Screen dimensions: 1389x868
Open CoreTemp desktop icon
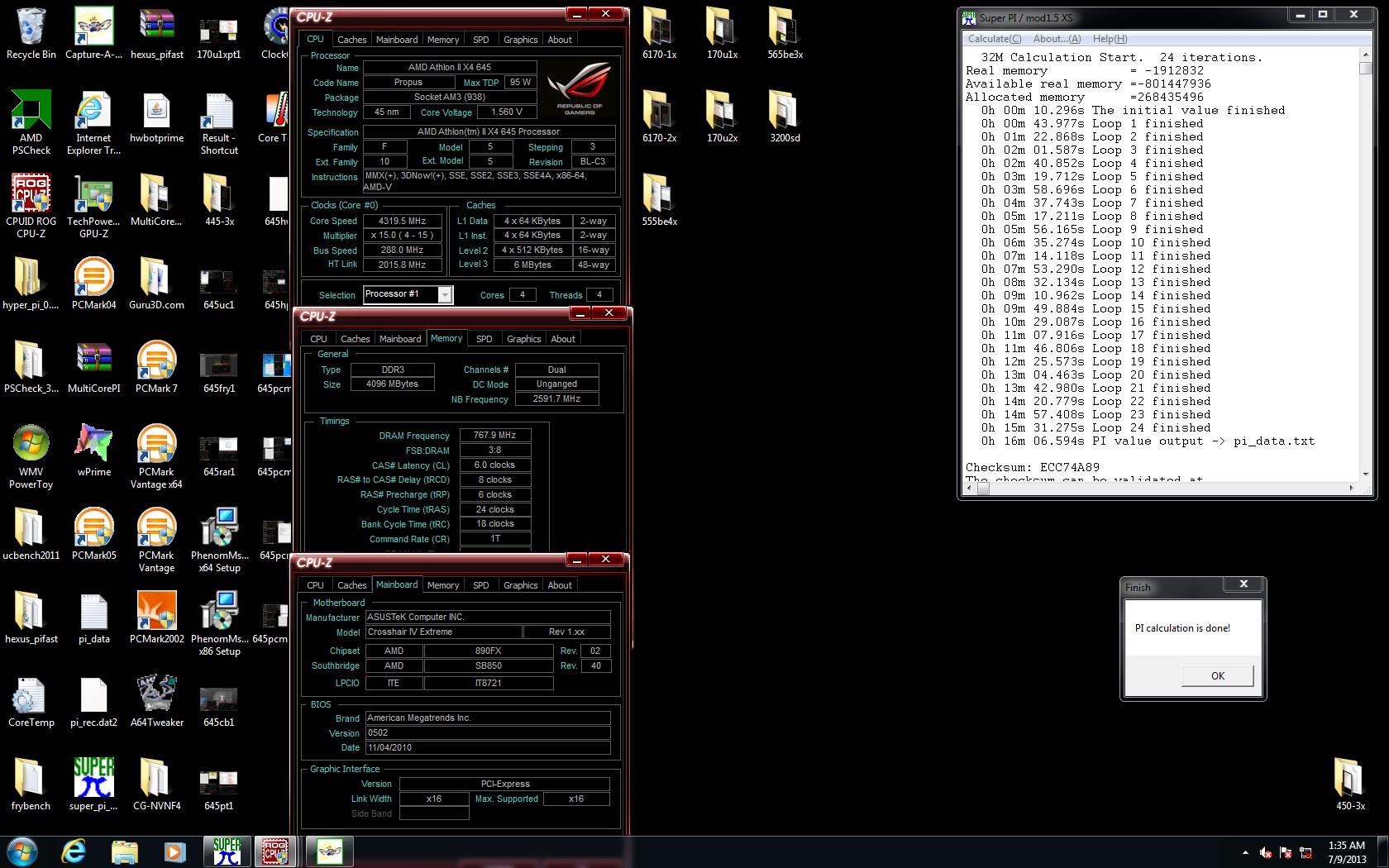click(x=31, y=701)
